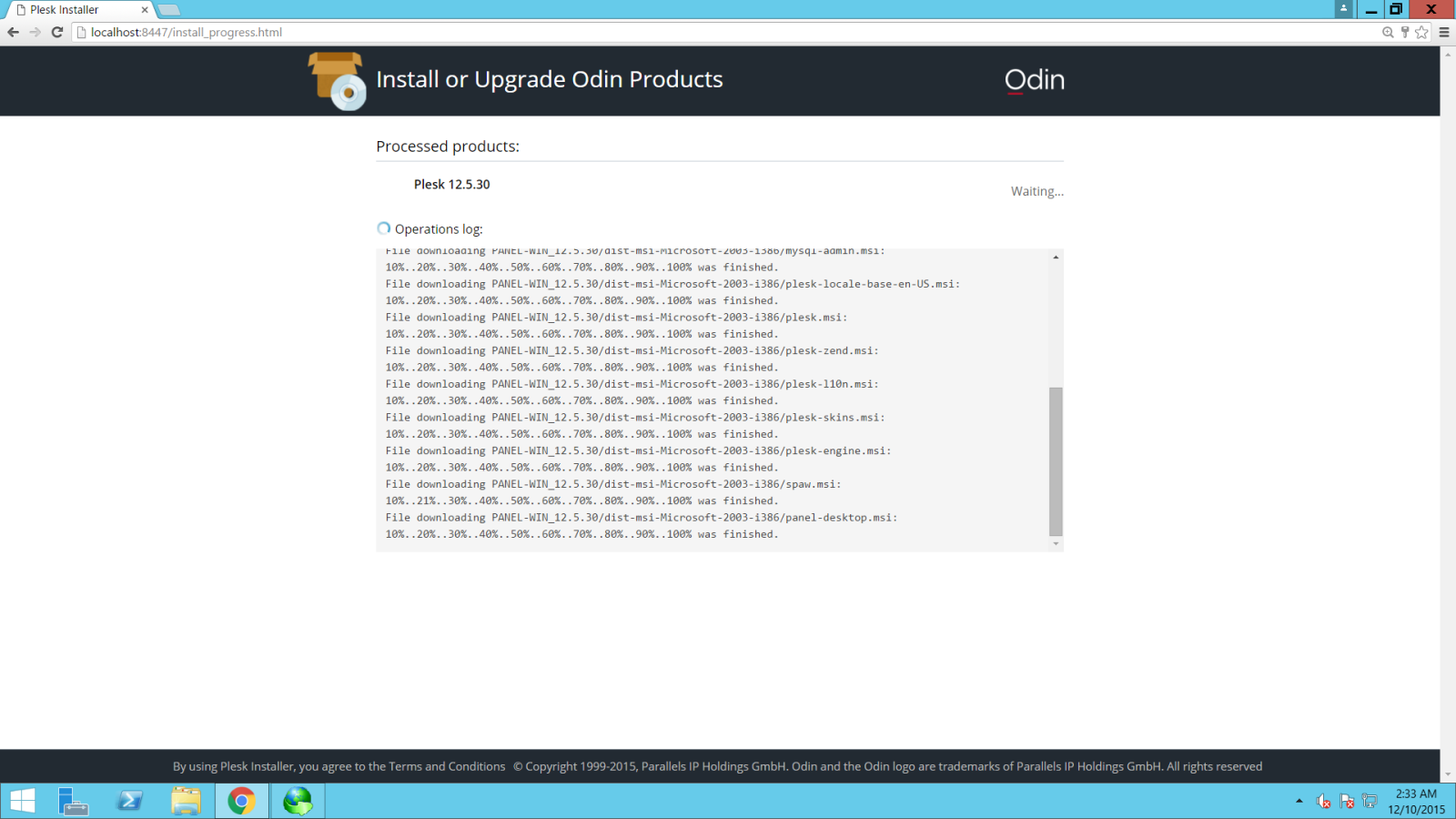The width and height of the screenshot is (1456, 819).
Task: Click the Operations log label
Action: click(x=439, y=229)
